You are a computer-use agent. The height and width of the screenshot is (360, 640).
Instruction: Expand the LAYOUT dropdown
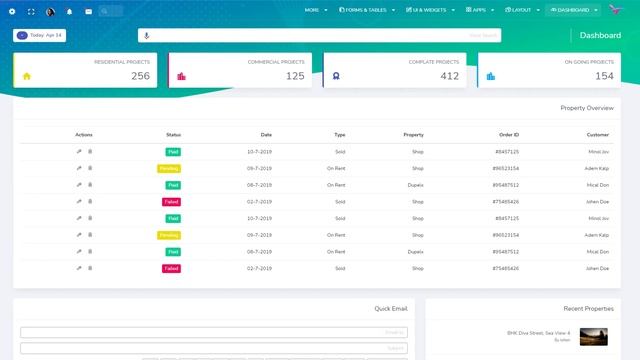[522, 10]
